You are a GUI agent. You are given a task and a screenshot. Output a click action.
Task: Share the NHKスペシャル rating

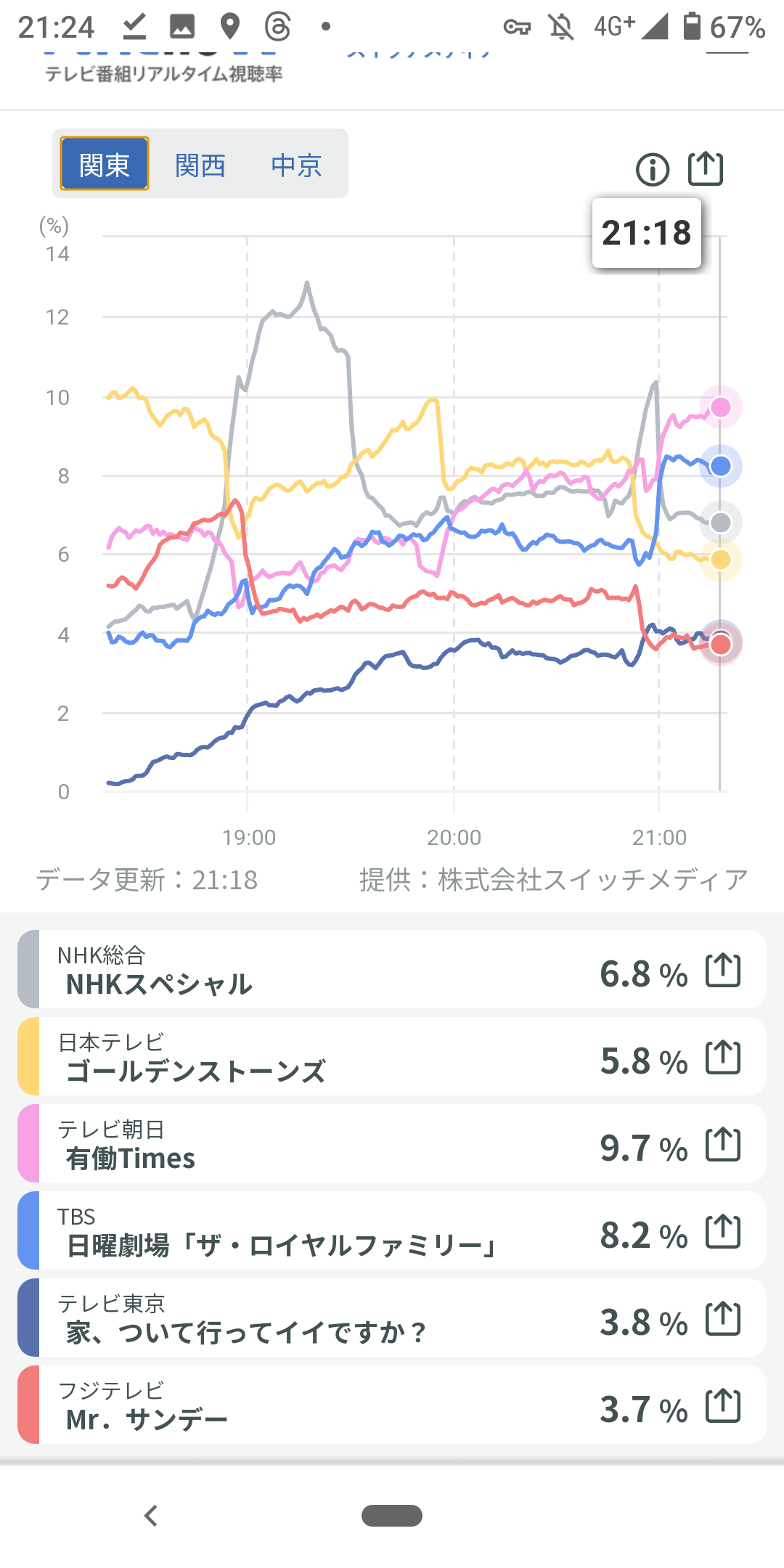(723, 971)
